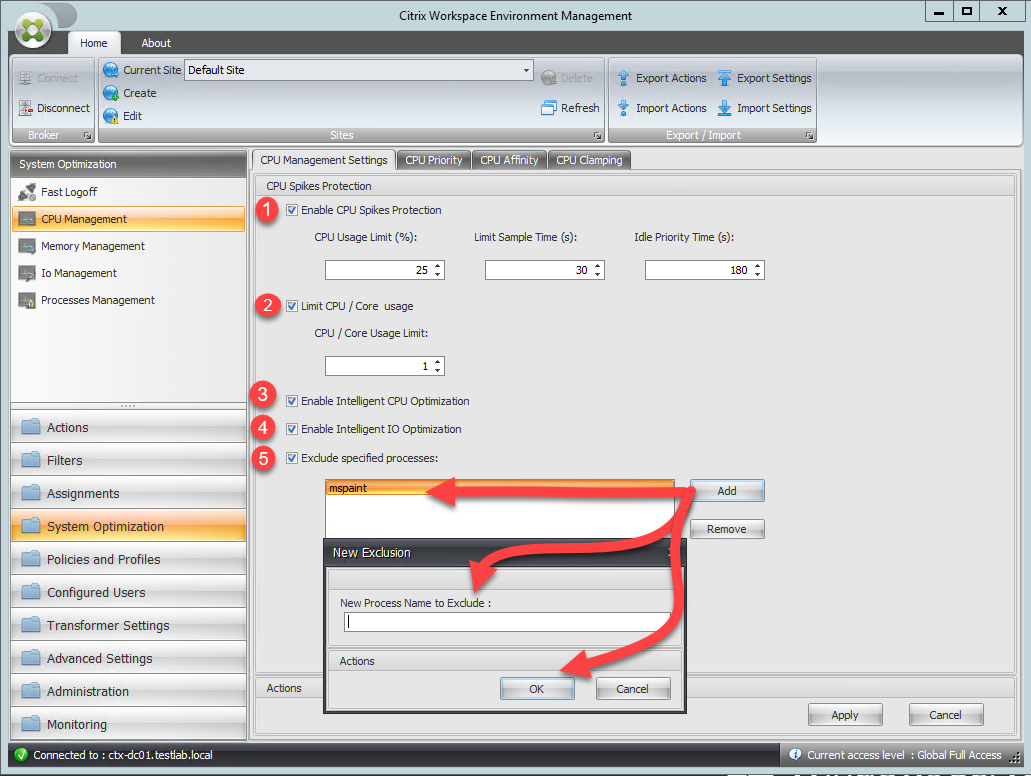Switch to CPU Priority tab
The height and width of the screenshot is (776, 1031).
click(x=434, y=160)
